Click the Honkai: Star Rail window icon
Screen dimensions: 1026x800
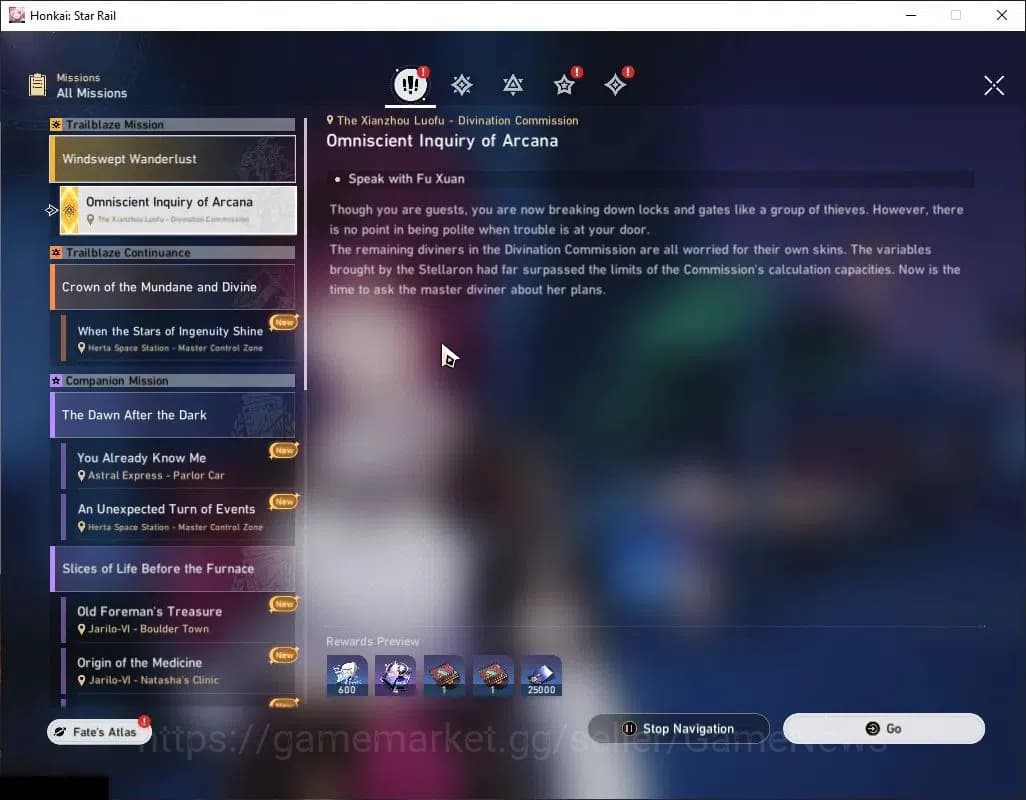coord(16,15)
